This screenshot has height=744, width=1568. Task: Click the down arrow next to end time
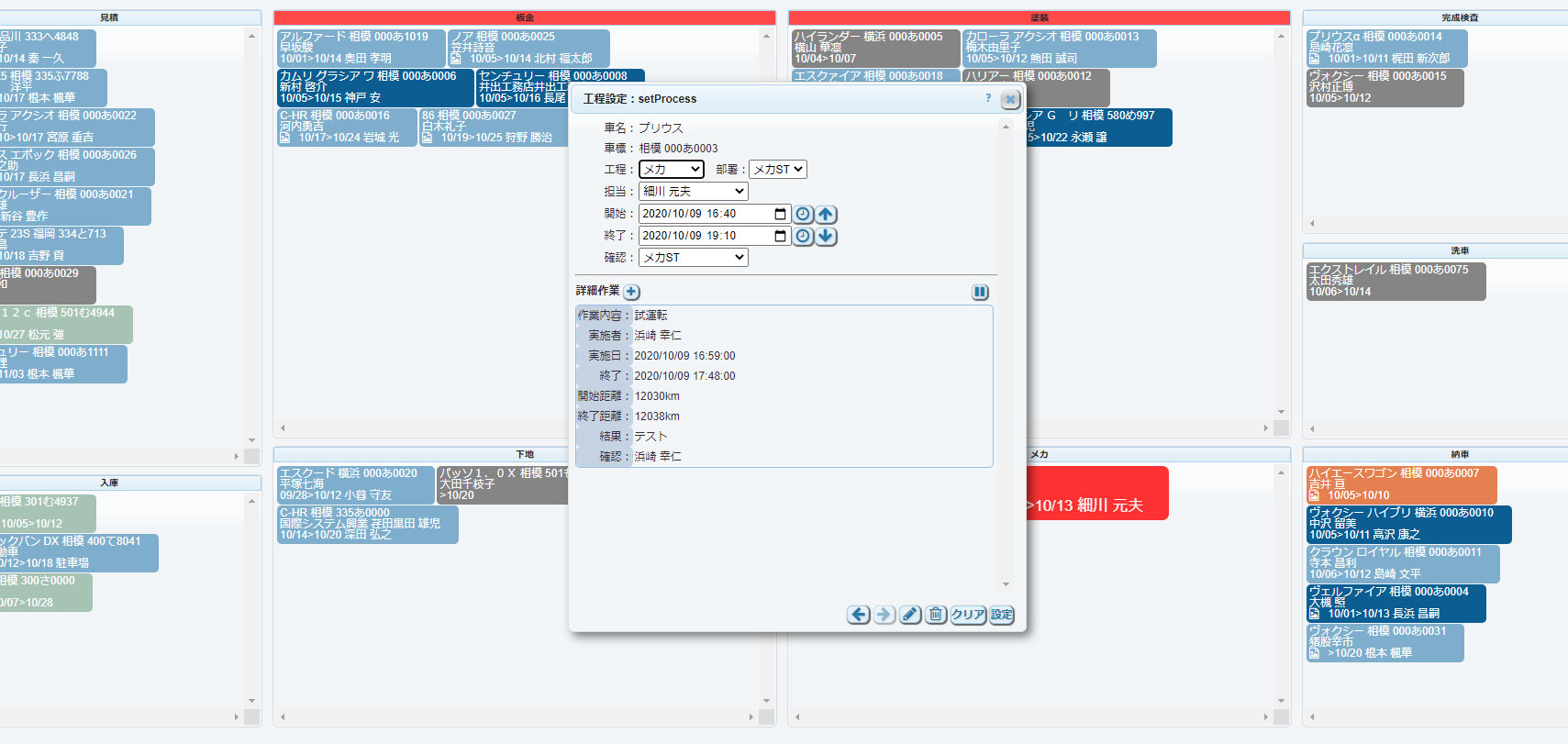826,236
